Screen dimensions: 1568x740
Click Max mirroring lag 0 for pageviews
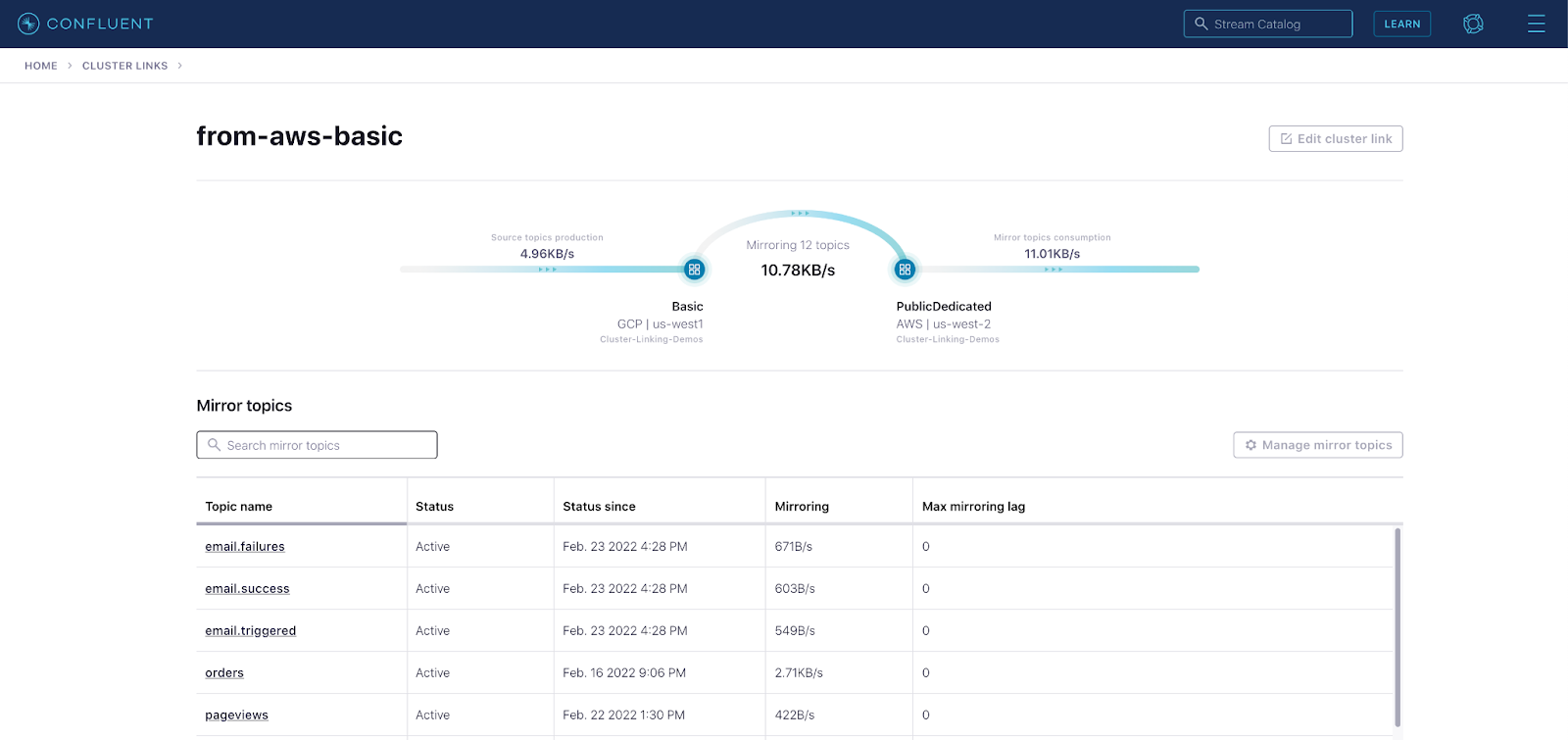[x=926, y=715]
